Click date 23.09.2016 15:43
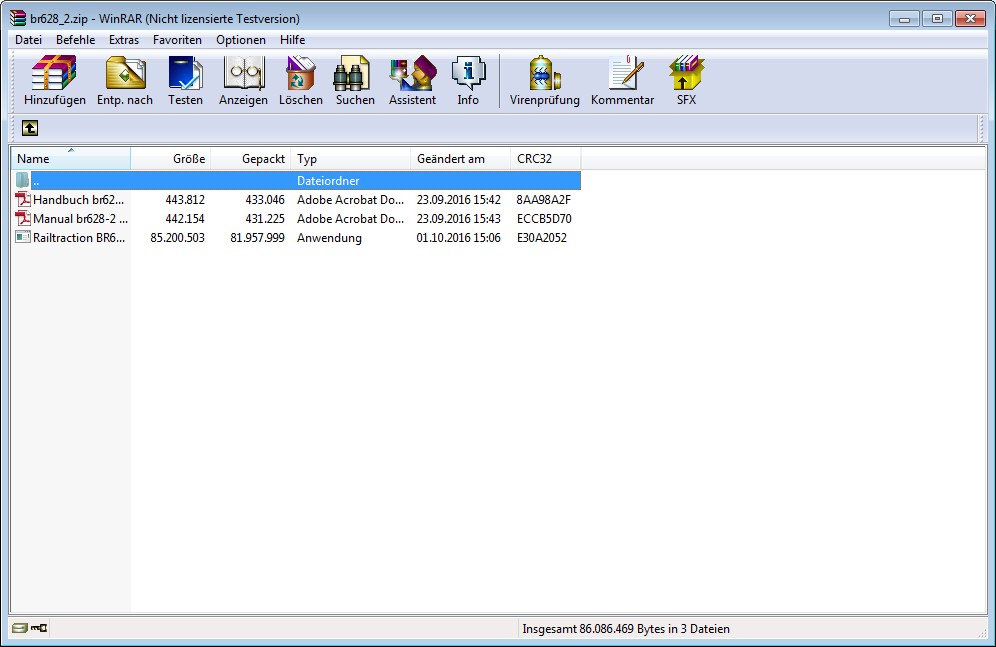The height and width of the screenshot is (647, 996). [459, 218]
